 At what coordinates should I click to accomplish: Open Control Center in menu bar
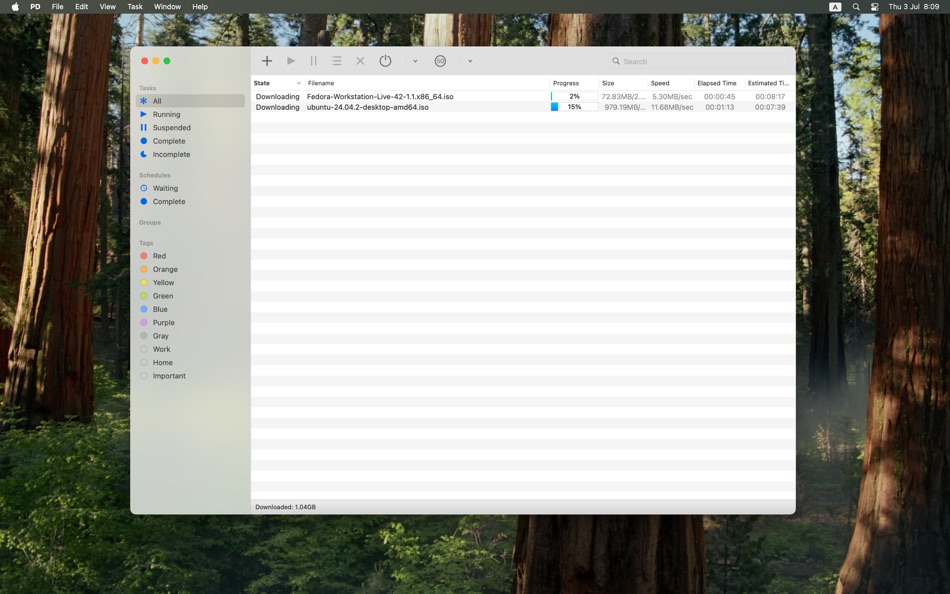(875, 7)
